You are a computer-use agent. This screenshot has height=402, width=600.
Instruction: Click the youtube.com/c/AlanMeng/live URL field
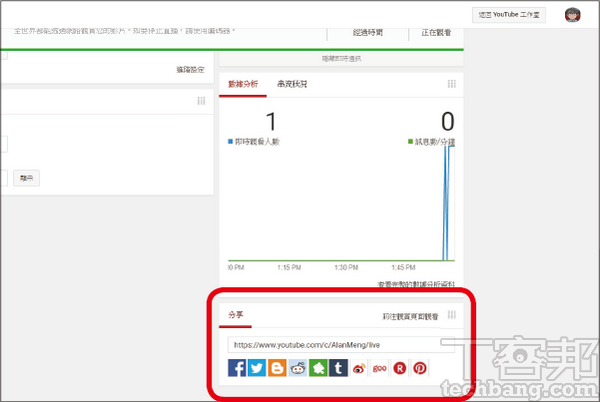pyautogui.click(x=341, y=345)
